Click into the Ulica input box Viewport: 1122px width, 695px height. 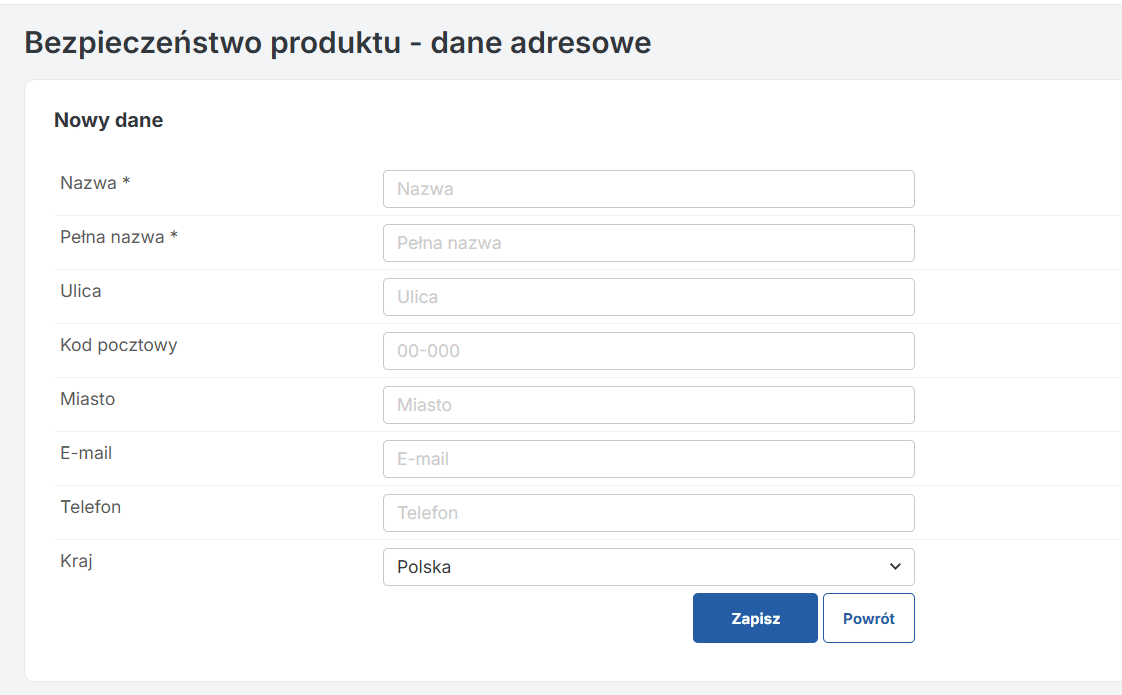tap(648, 297)
